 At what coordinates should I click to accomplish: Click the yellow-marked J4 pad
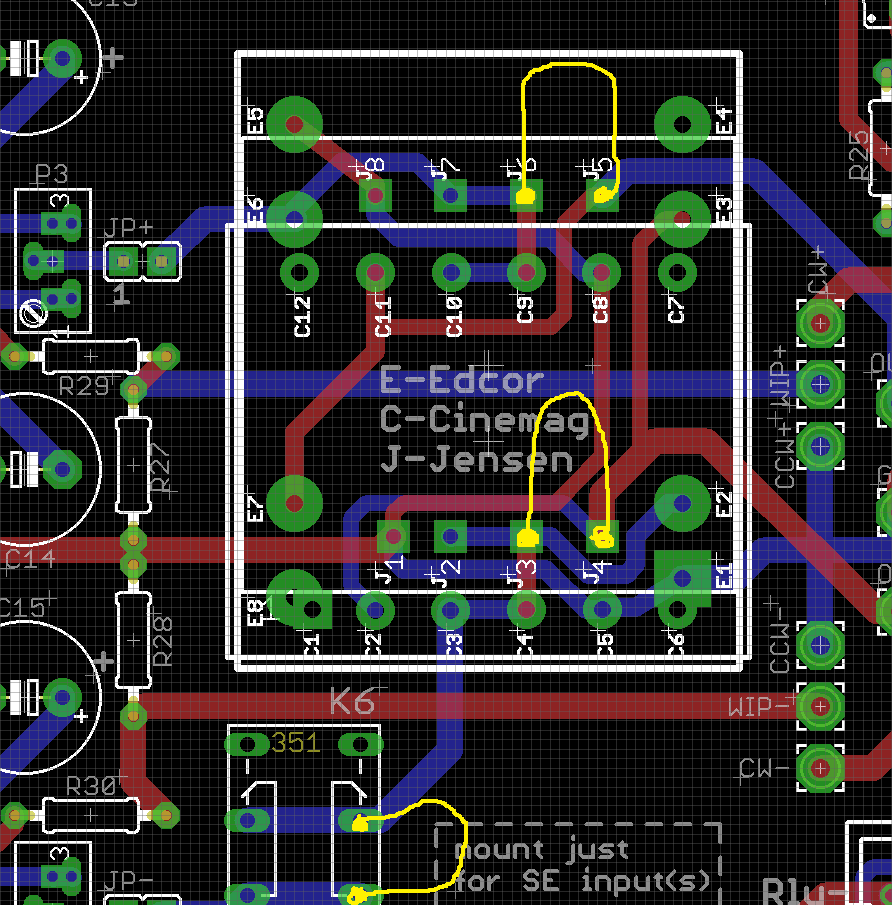pos(602,536)
